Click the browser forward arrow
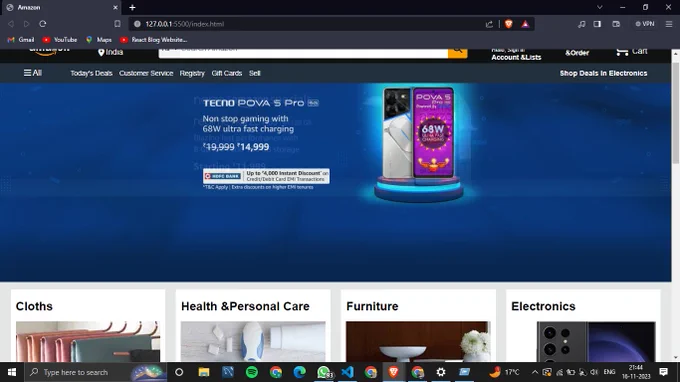The image size is (680, 382). (x=26, y=24)
